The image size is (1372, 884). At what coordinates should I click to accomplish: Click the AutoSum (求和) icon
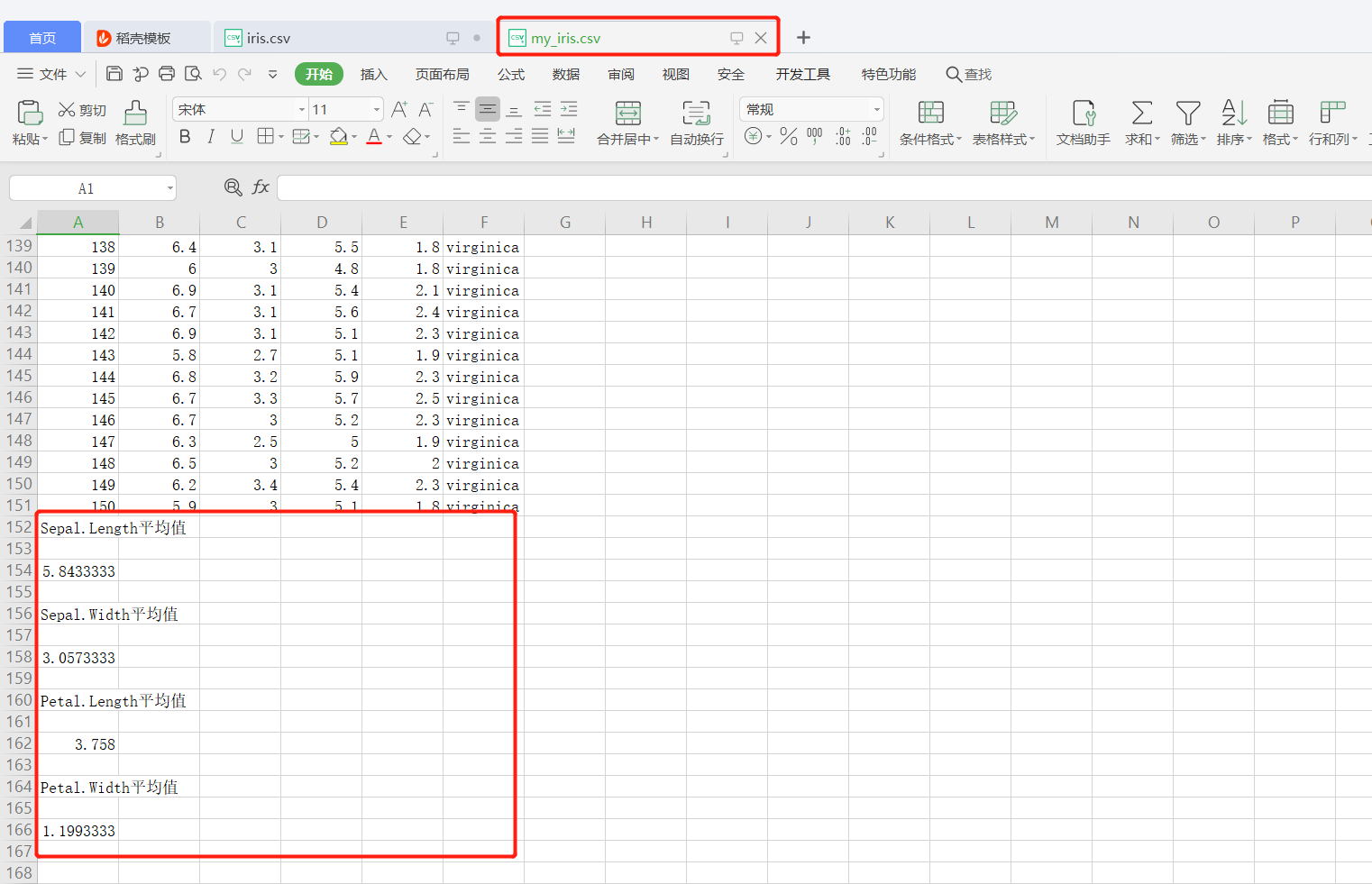(1142, 113)
